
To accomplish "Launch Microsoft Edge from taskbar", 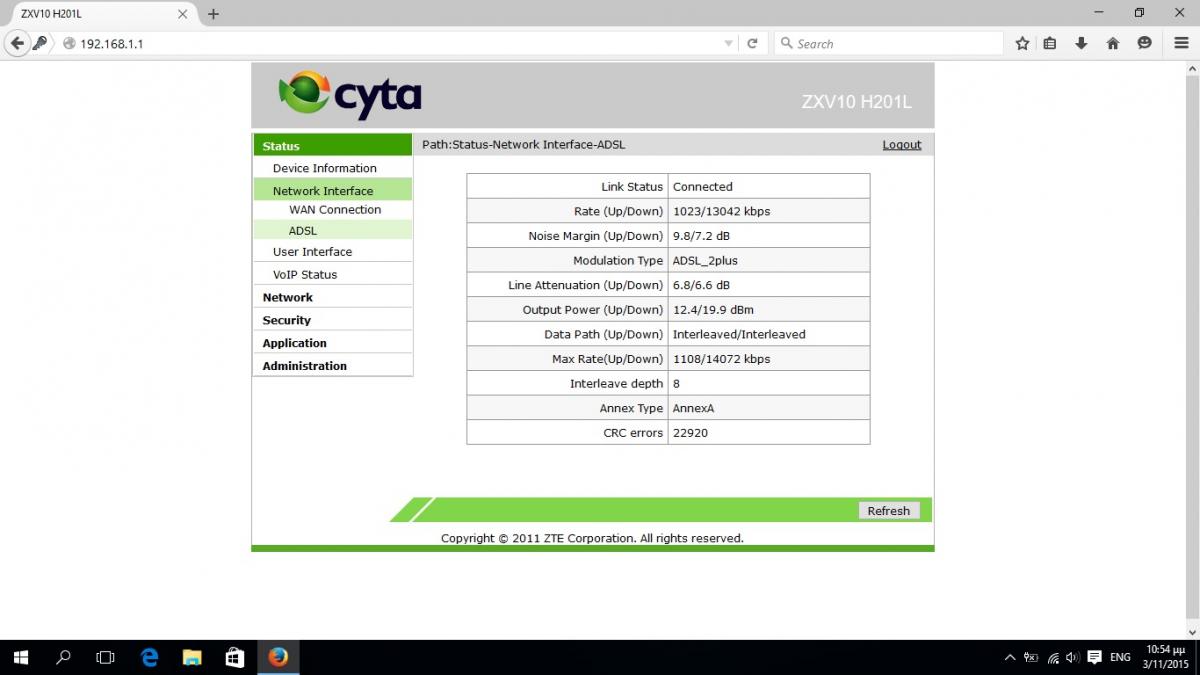I will (149, 657).
